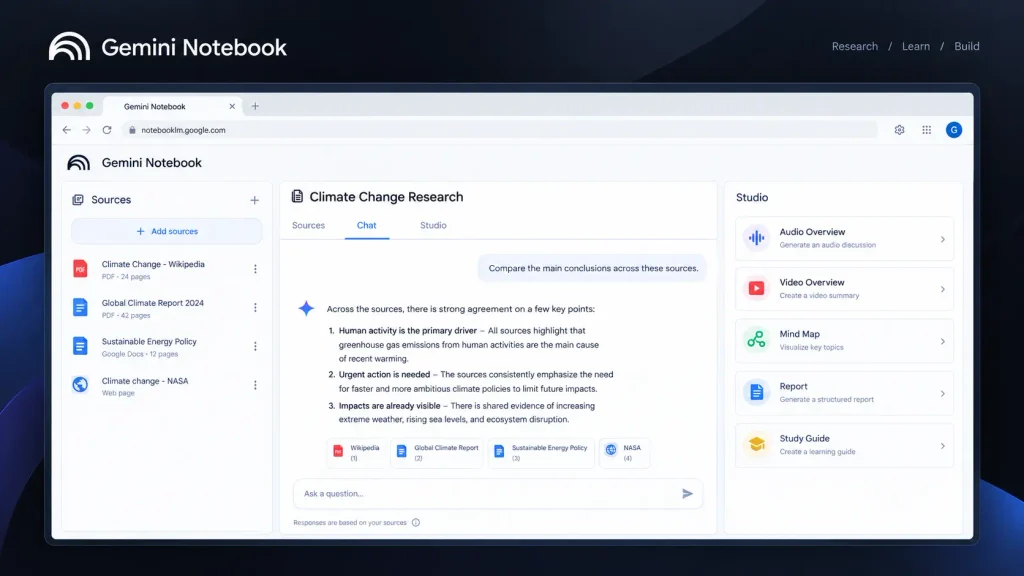Click Research in top banner navigation
The width and height of the screenshot is (1024, 576).
point(855,46)
